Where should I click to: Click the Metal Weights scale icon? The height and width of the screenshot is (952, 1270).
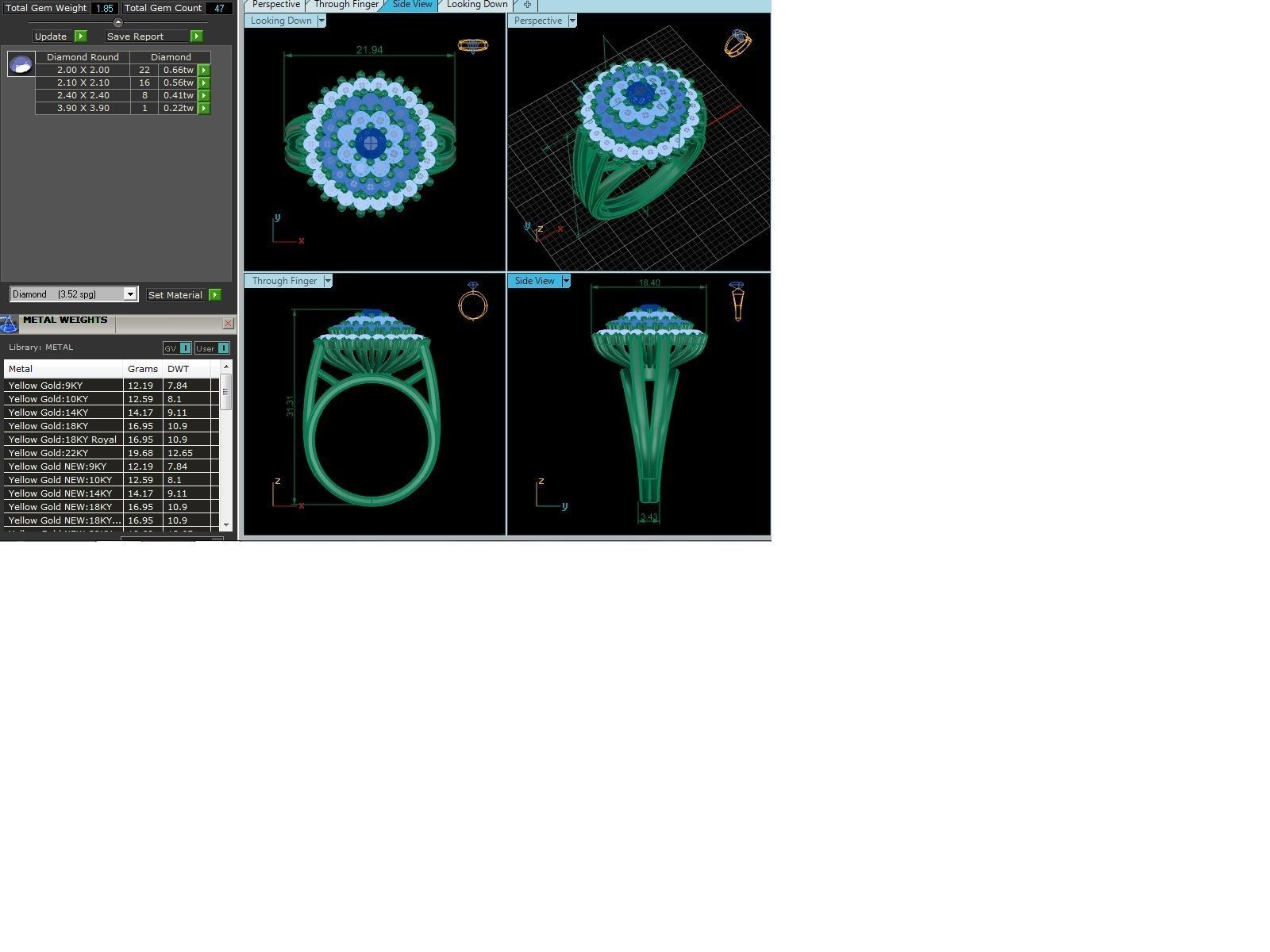click(x=9, y=324)
